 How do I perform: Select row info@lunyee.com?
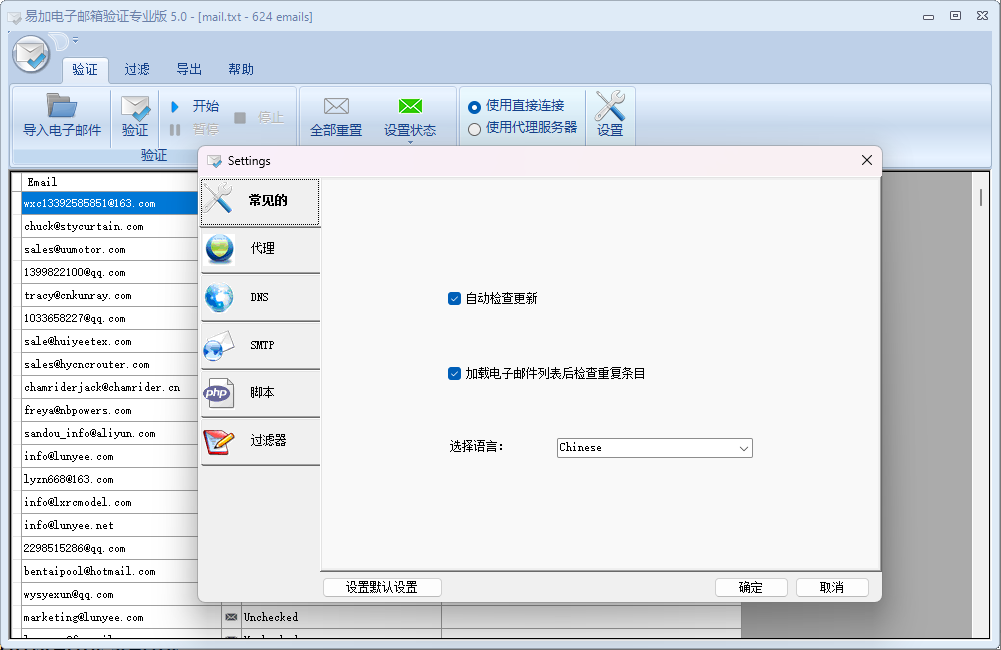110,457
